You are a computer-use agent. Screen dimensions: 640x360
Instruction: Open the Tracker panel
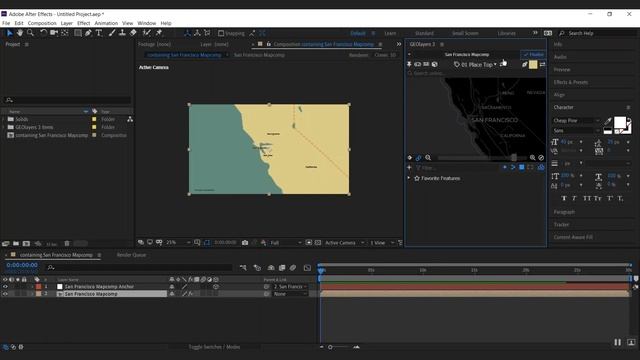561,224
